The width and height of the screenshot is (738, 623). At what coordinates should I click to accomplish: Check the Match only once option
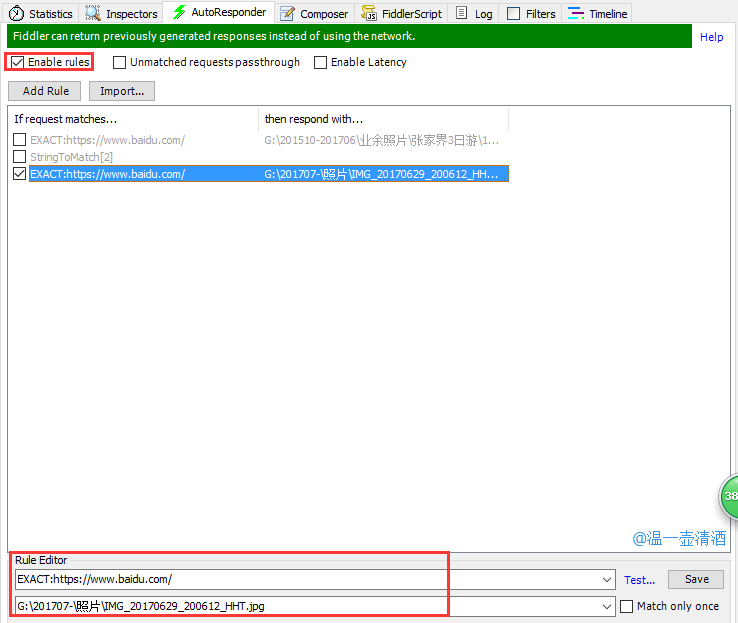click(627, 606)
